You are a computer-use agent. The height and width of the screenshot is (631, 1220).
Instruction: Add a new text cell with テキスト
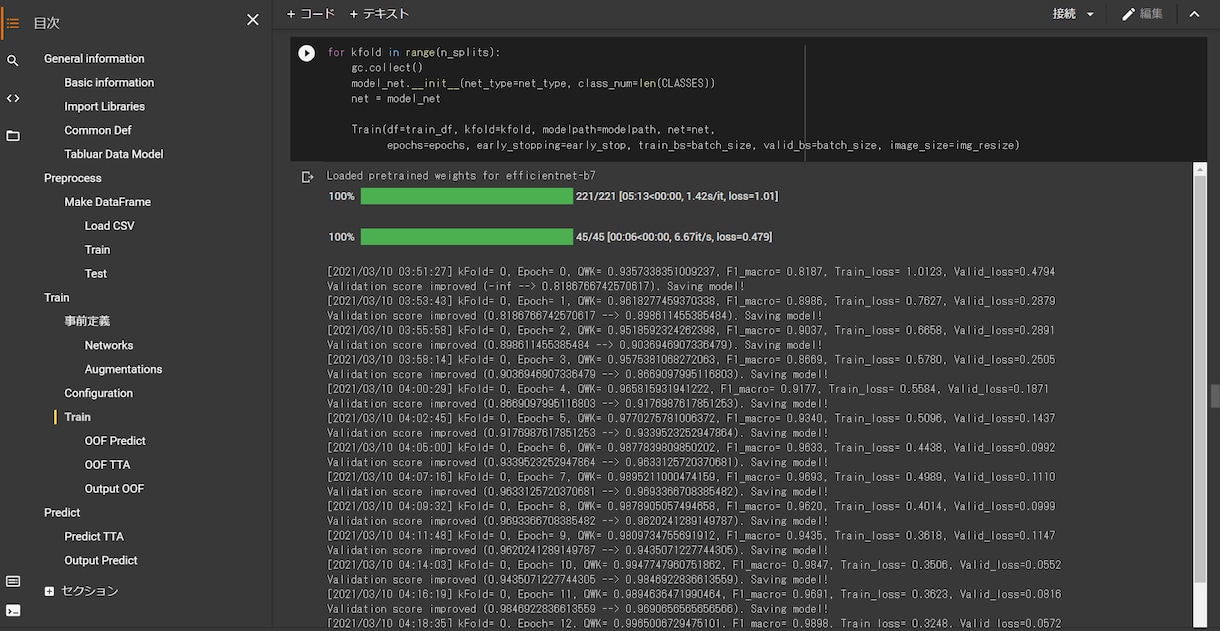pyautogui.click(x=379, y=14)
